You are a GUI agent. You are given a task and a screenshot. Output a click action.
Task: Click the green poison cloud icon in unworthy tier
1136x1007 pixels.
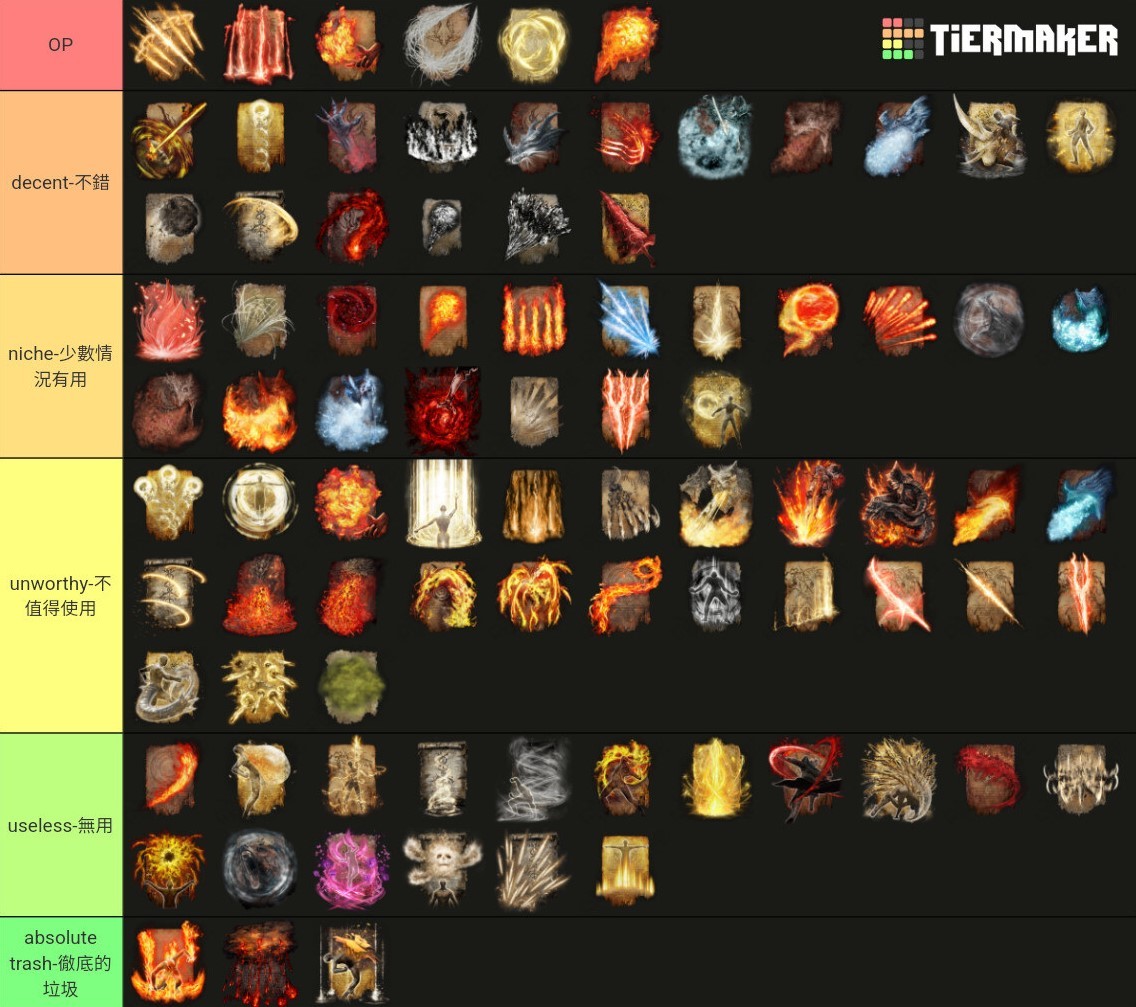coord(351,686)
